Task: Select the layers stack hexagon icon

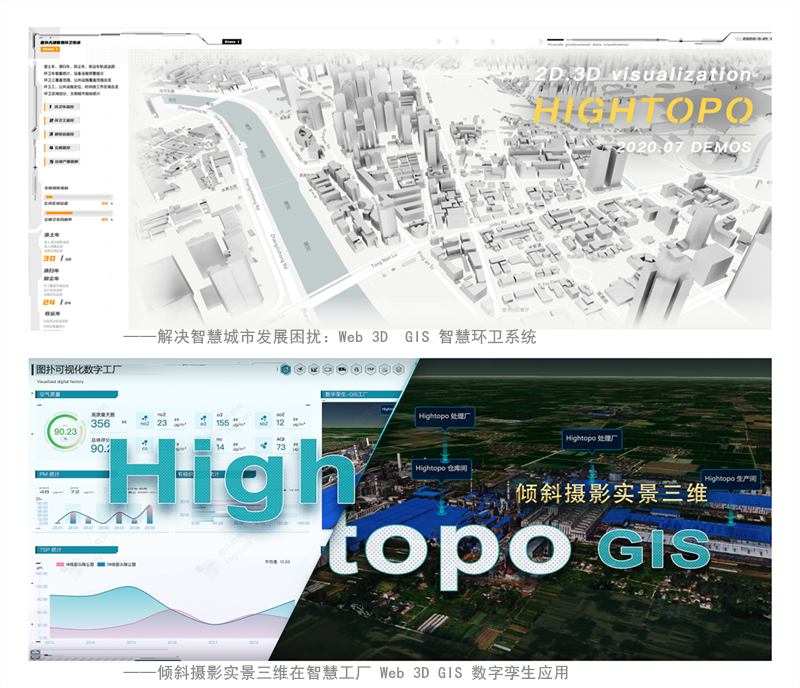Action: (x=398, y=370)
